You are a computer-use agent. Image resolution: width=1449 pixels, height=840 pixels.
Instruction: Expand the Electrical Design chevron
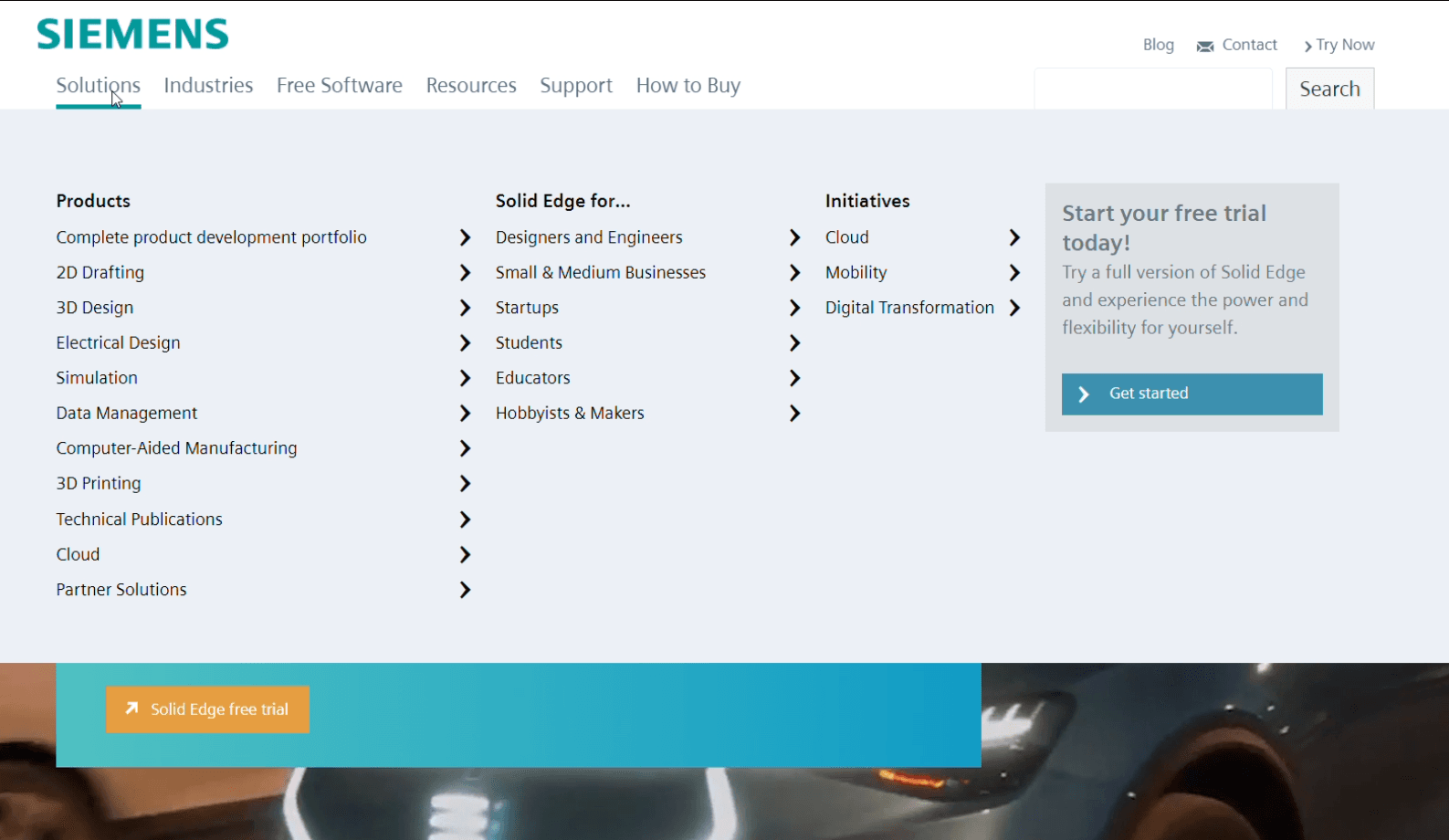465,343
